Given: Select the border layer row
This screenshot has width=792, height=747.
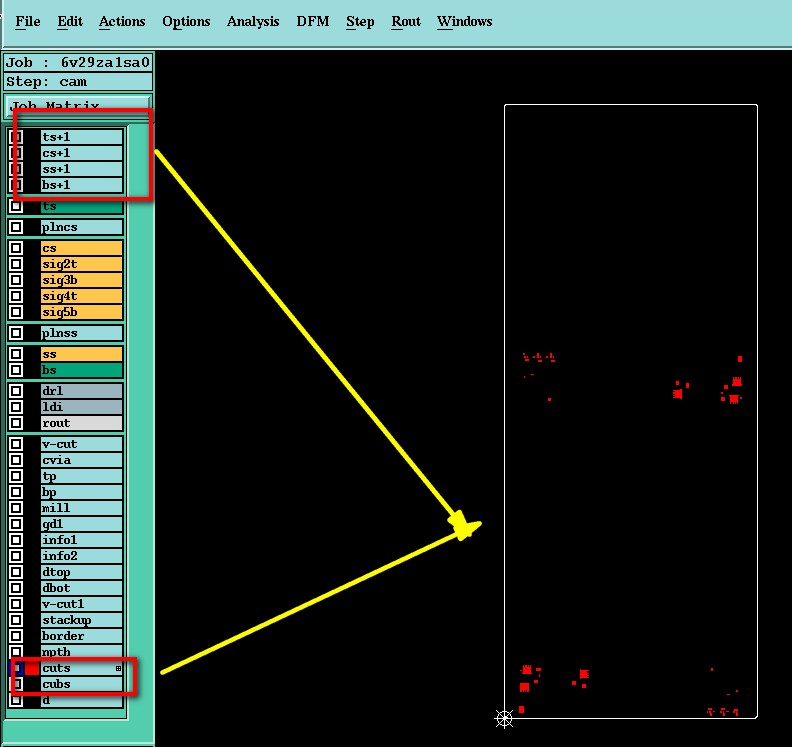Looking at the screenshot, I should point(82,636).
